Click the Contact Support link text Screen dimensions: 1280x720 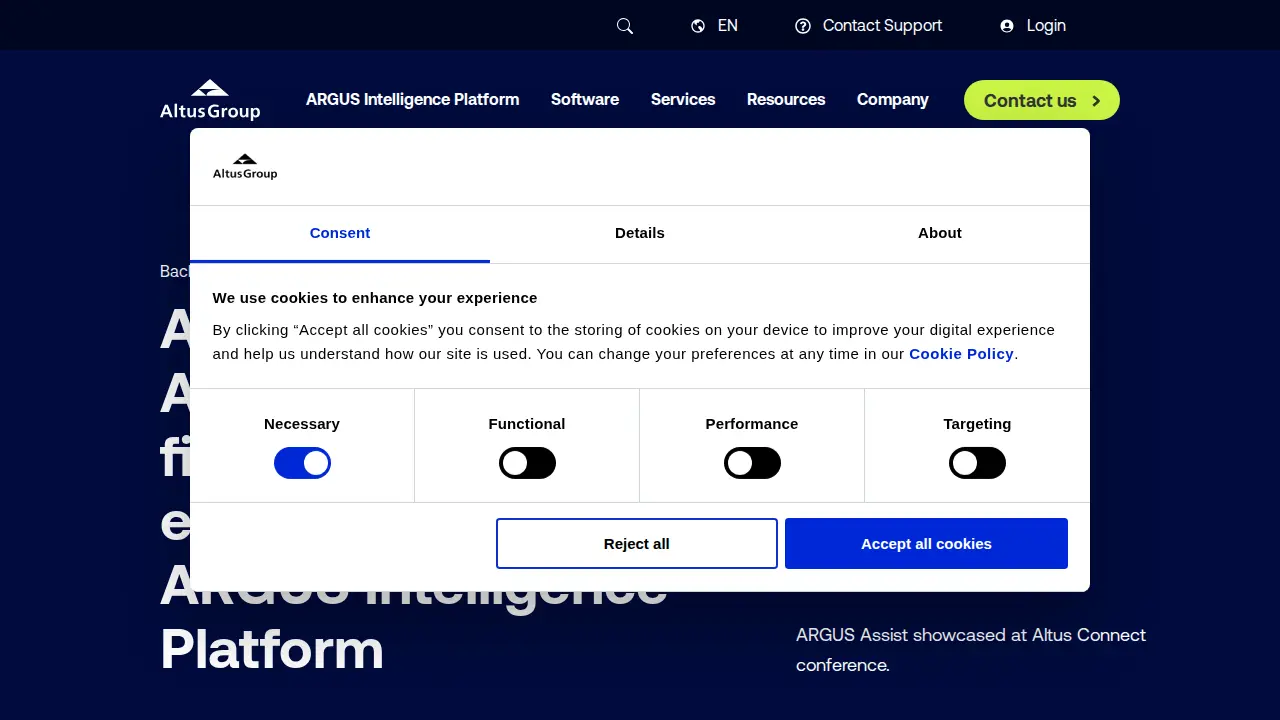pyautogui.click(x=882, y=26)
